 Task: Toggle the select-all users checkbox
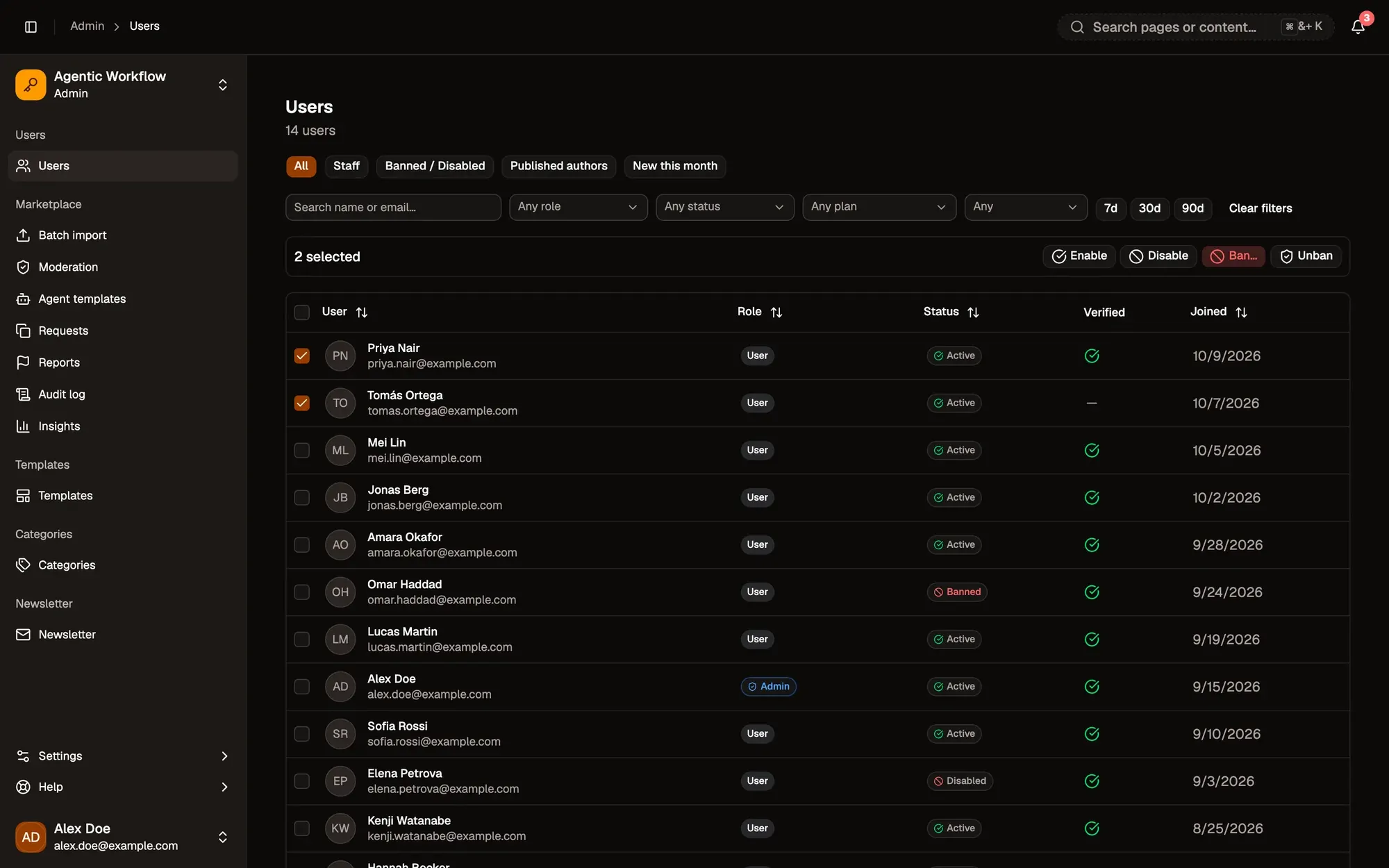point(301,312)
